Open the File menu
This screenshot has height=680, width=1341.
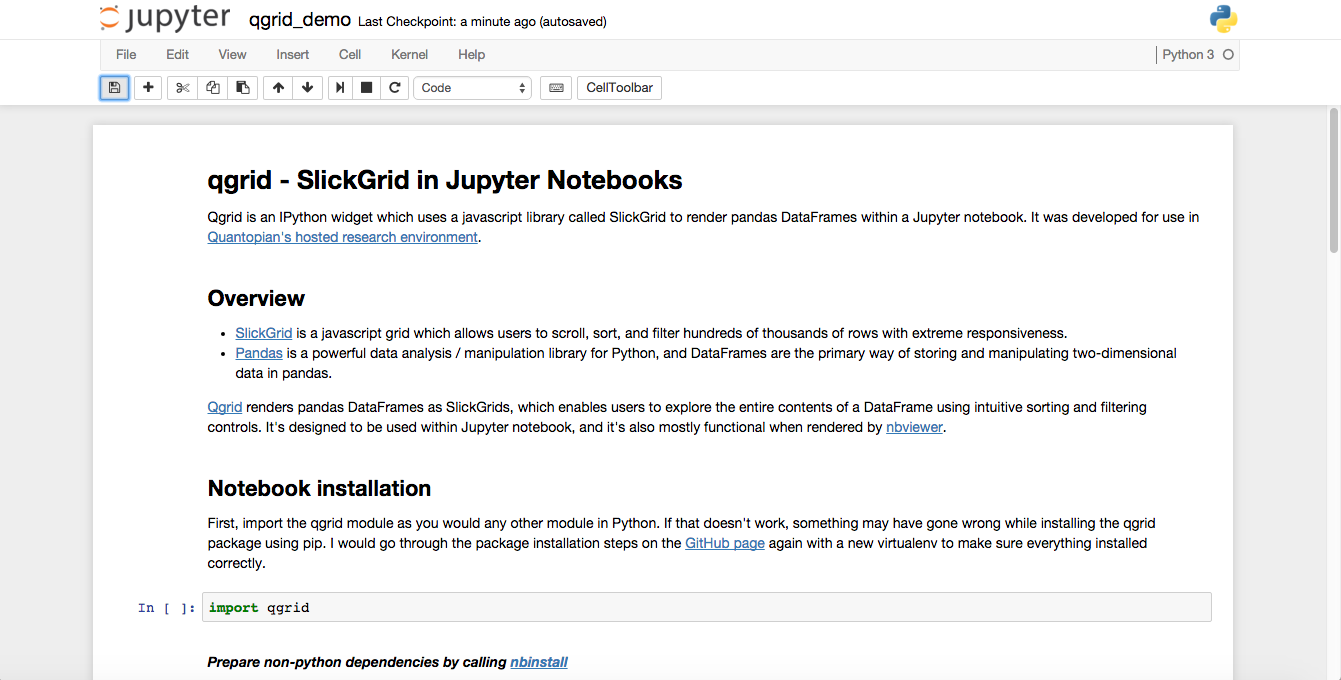[126, 54]
